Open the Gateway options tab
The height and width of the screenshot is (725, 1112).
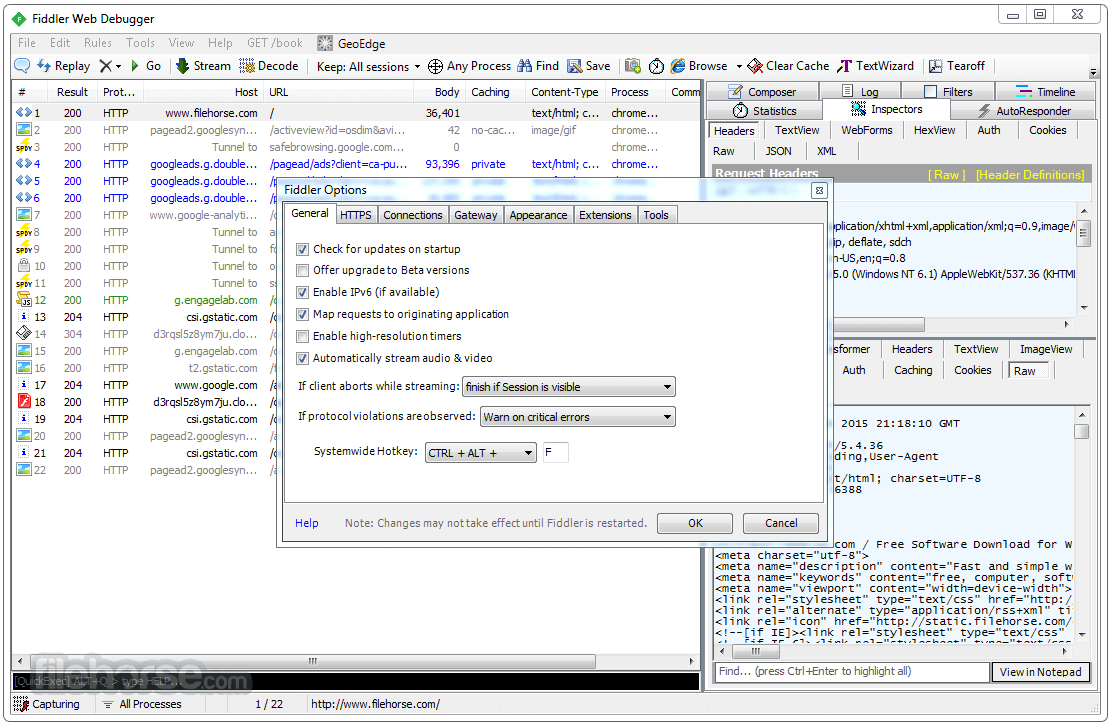pos(475,215)
